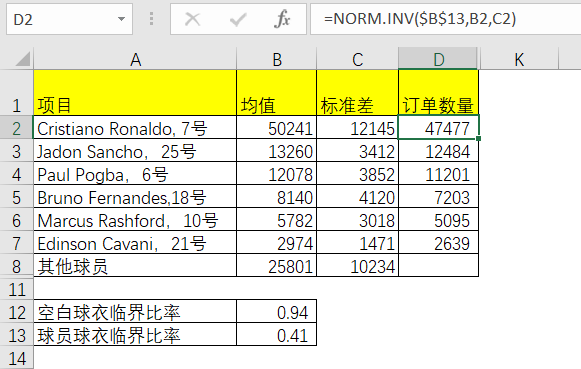Select cell 其他球员
The image size is (581, 369).
point(135,265)
